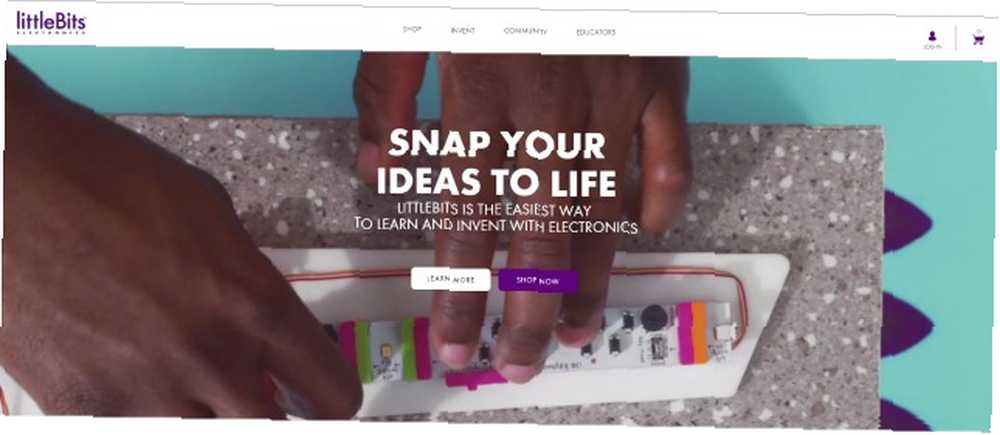The image size is (1000, 435).
Task: Click the white LEARN MORE button
Action: 451,279
